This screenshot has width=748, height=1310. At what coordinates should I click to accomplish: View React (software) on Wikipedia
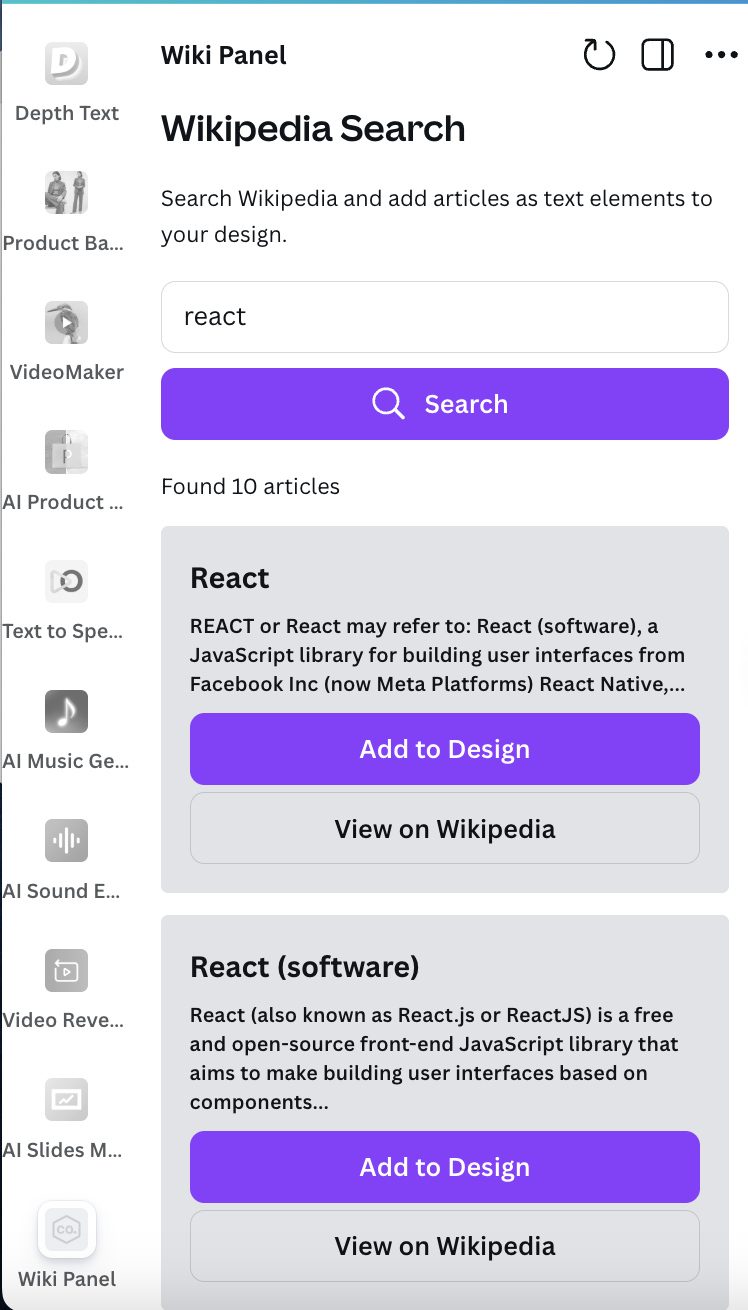coord(445,1246)
